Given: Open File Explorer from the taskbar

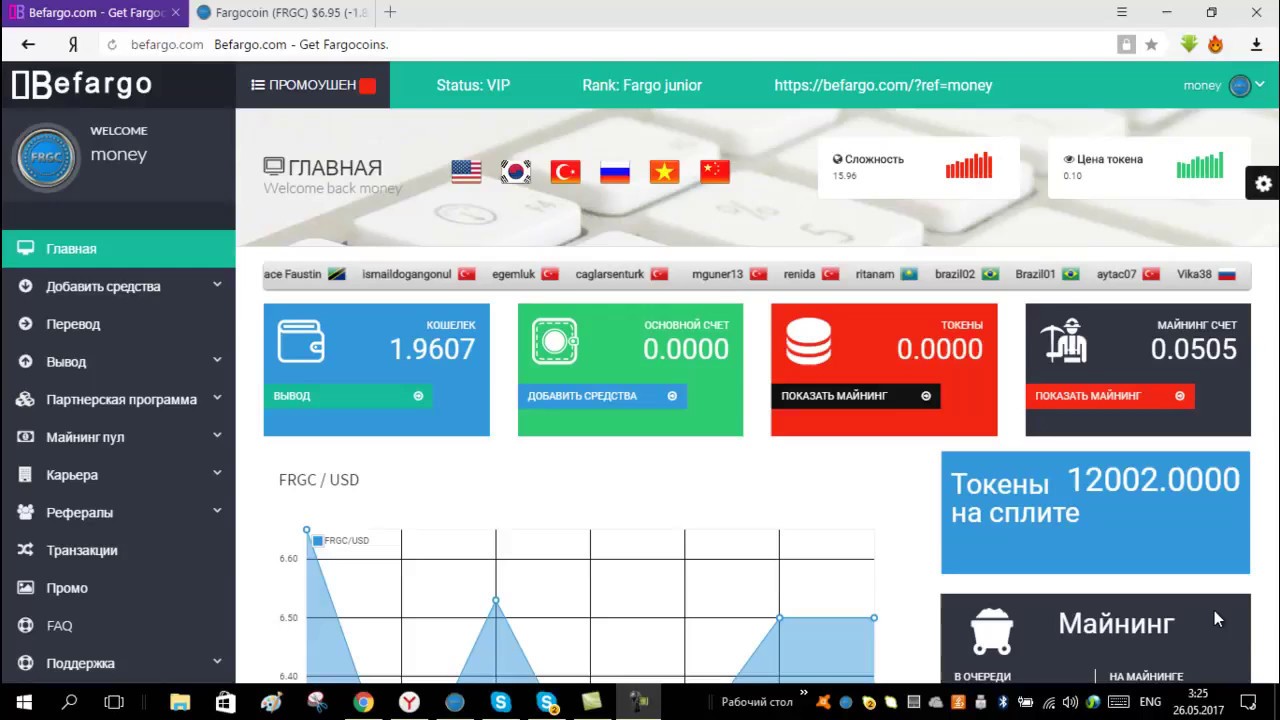Looking at the screenshot, I should [x=180, y=702].
